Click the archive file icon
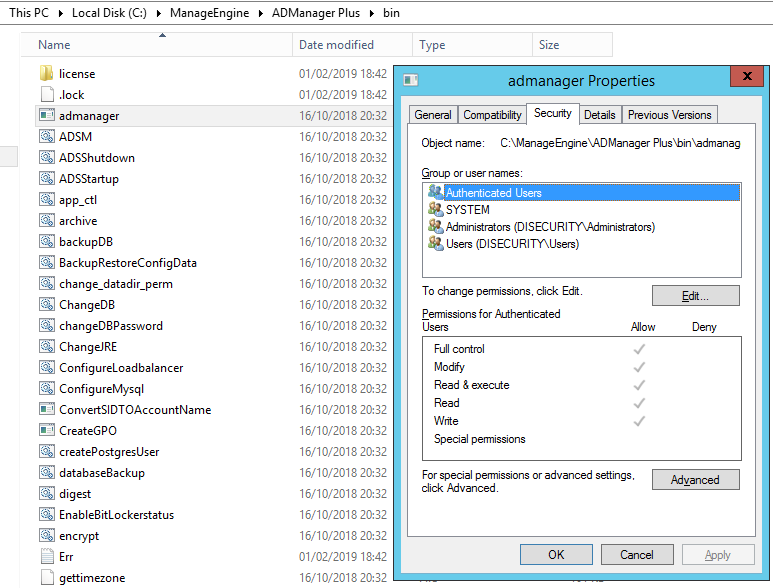The width and height of the screenshot is (773, 588). click(x=47, y=220)
